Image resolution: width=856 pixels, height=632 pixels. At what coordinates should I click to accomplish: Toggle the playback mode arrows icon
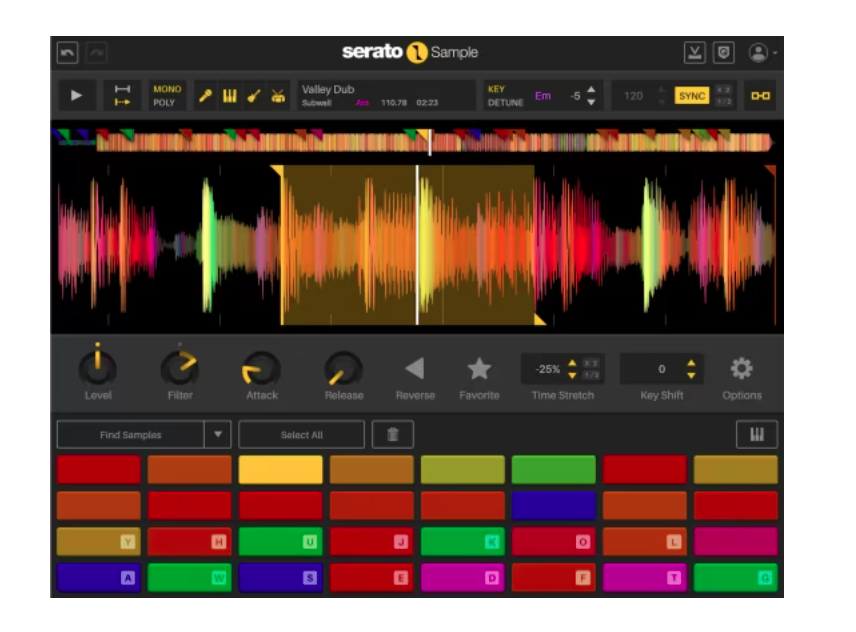click(x=122, y=96)
